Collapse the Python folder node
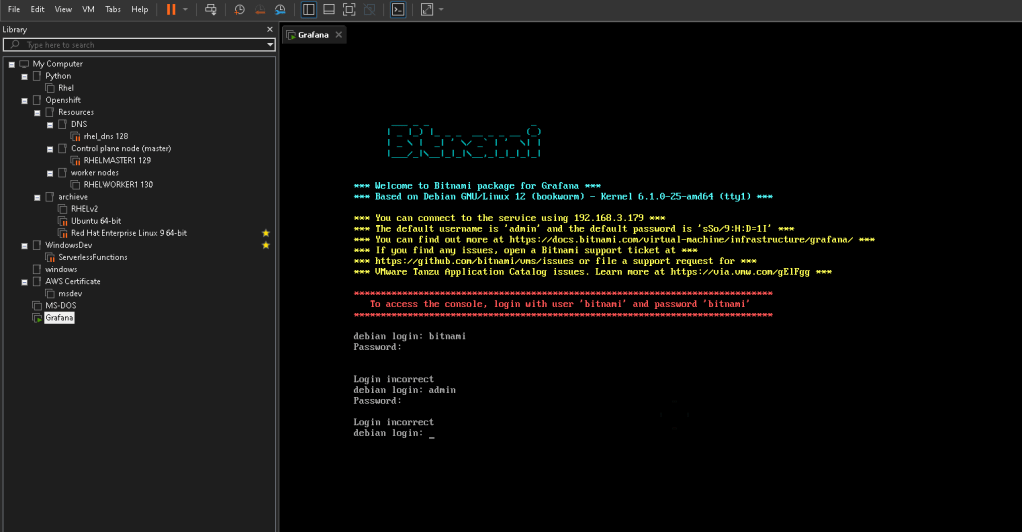The width and height of the screenshot is (1022, 532). [x=25, y=77]
